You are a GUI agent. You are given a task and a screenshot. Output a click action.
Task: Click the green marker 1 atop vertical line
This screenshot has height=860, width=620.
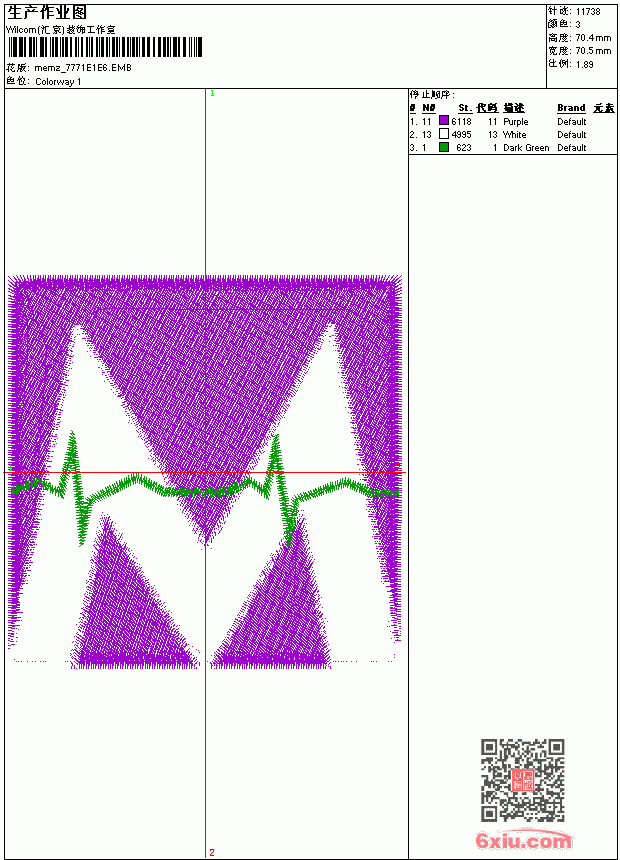212,93
